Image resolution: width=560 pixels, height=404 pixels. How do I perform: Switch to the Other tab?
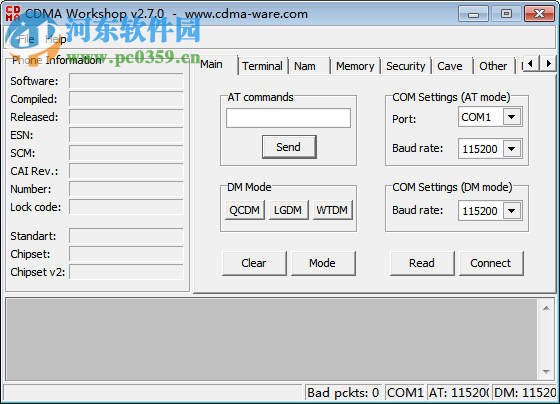pyautogui.click(x=493, y=66)
